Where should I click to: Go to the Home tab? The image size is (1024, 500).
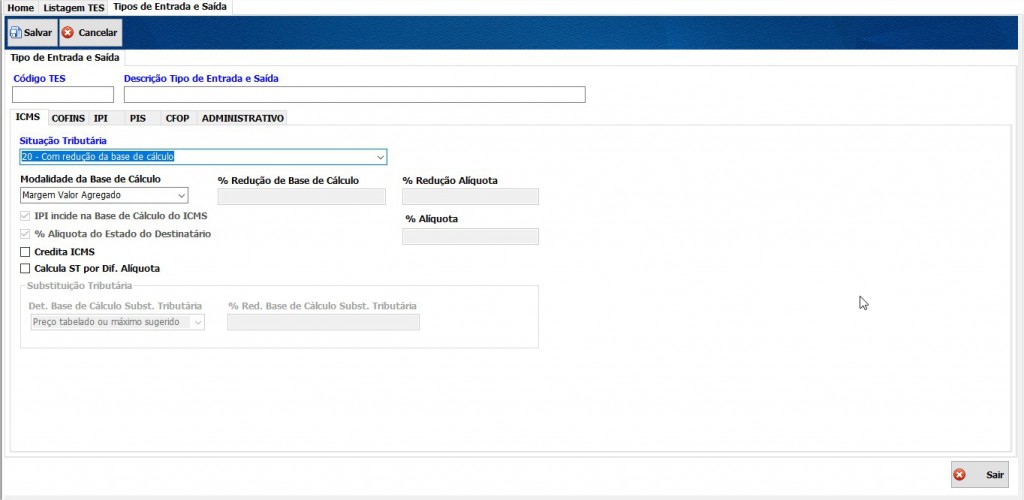pos(21,7)
